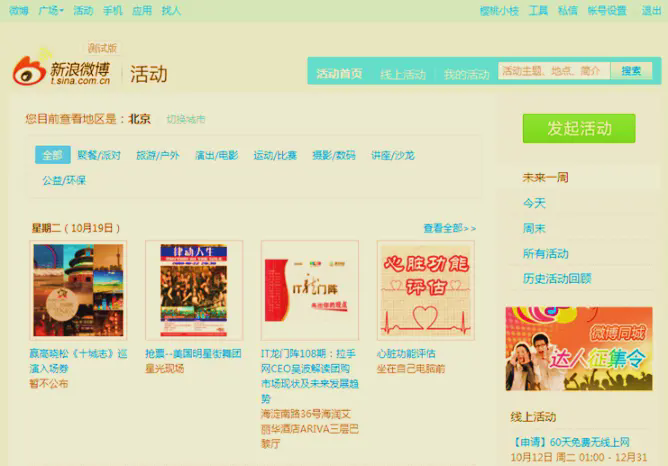The height and width of the screenshot is (466, 668).
Task: Click the Sina Weibo eye logo
Action: (x=29, y=71)
